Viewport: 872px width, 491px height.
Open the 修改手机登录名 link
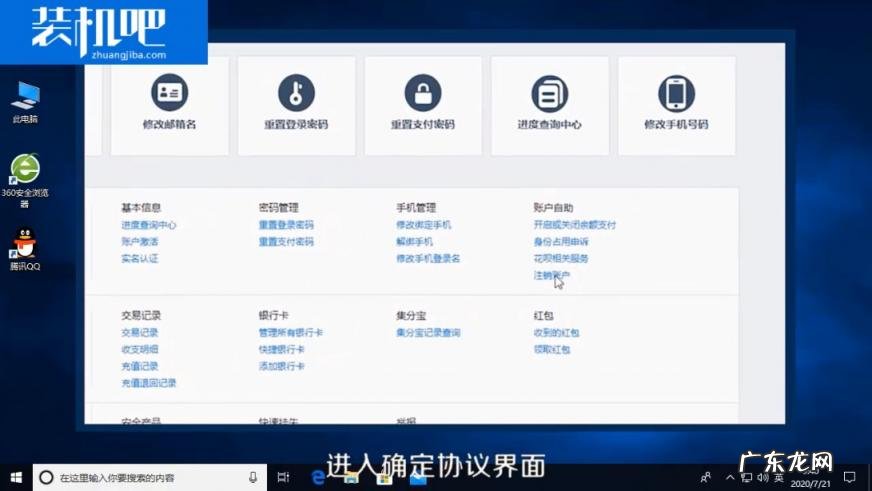428,258
